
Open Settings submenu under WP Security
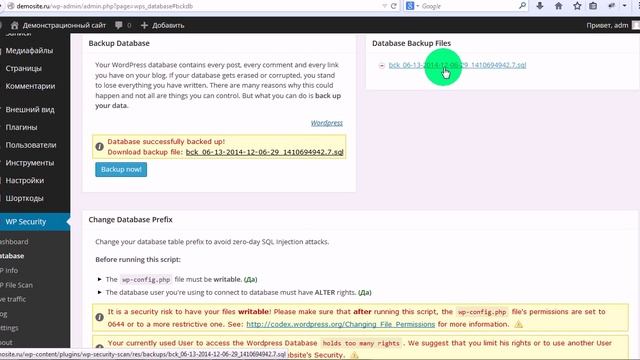[9, 328]
